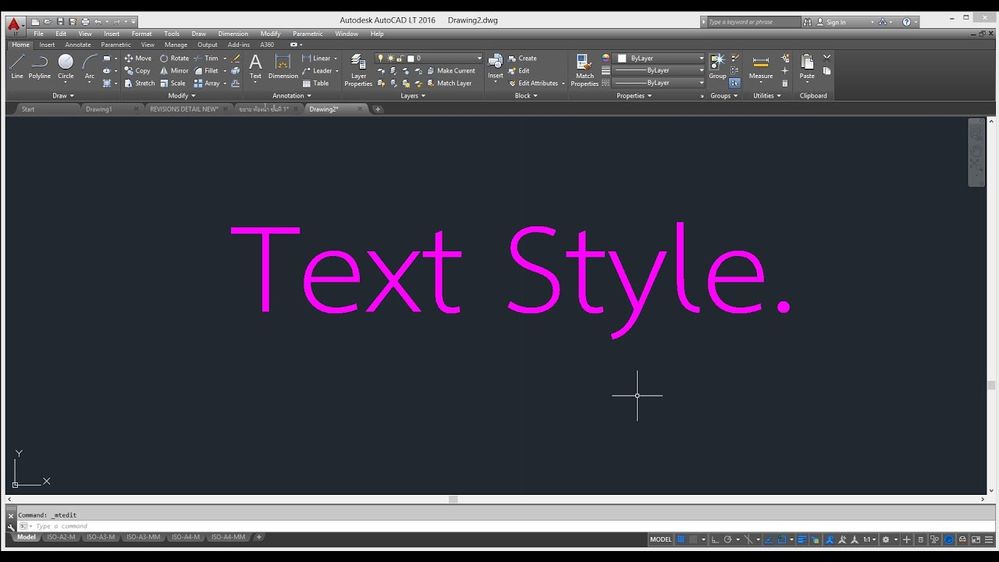Open the File menu
The height and width of the screenshot is (562, 999).
pyautogui.click(x=38, y=34)
